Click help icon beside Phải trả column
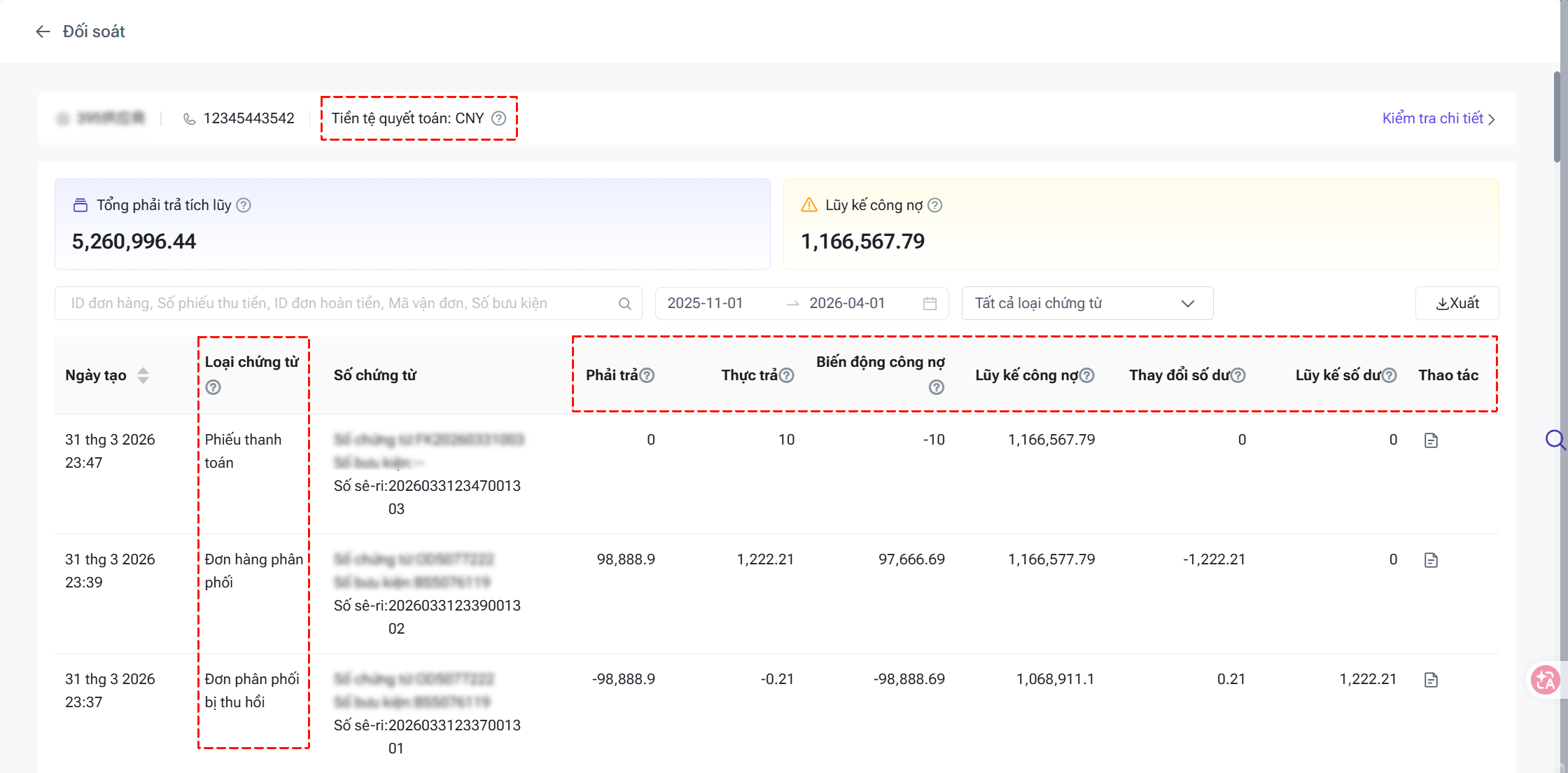Viewport: 1568px width, 773px height. [x=647, y=375]
